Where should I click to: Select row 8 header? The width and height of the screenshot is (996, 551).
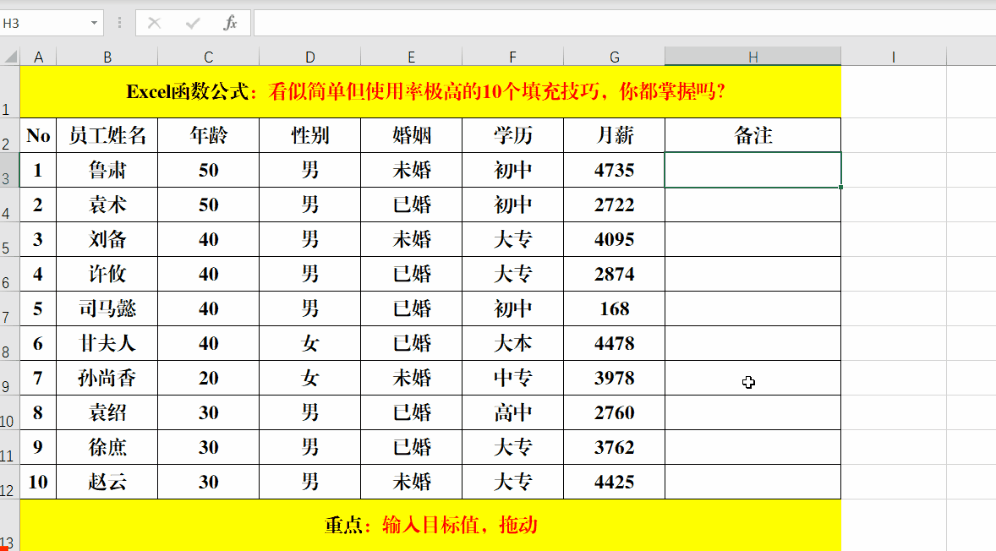[x=10, y=344]
